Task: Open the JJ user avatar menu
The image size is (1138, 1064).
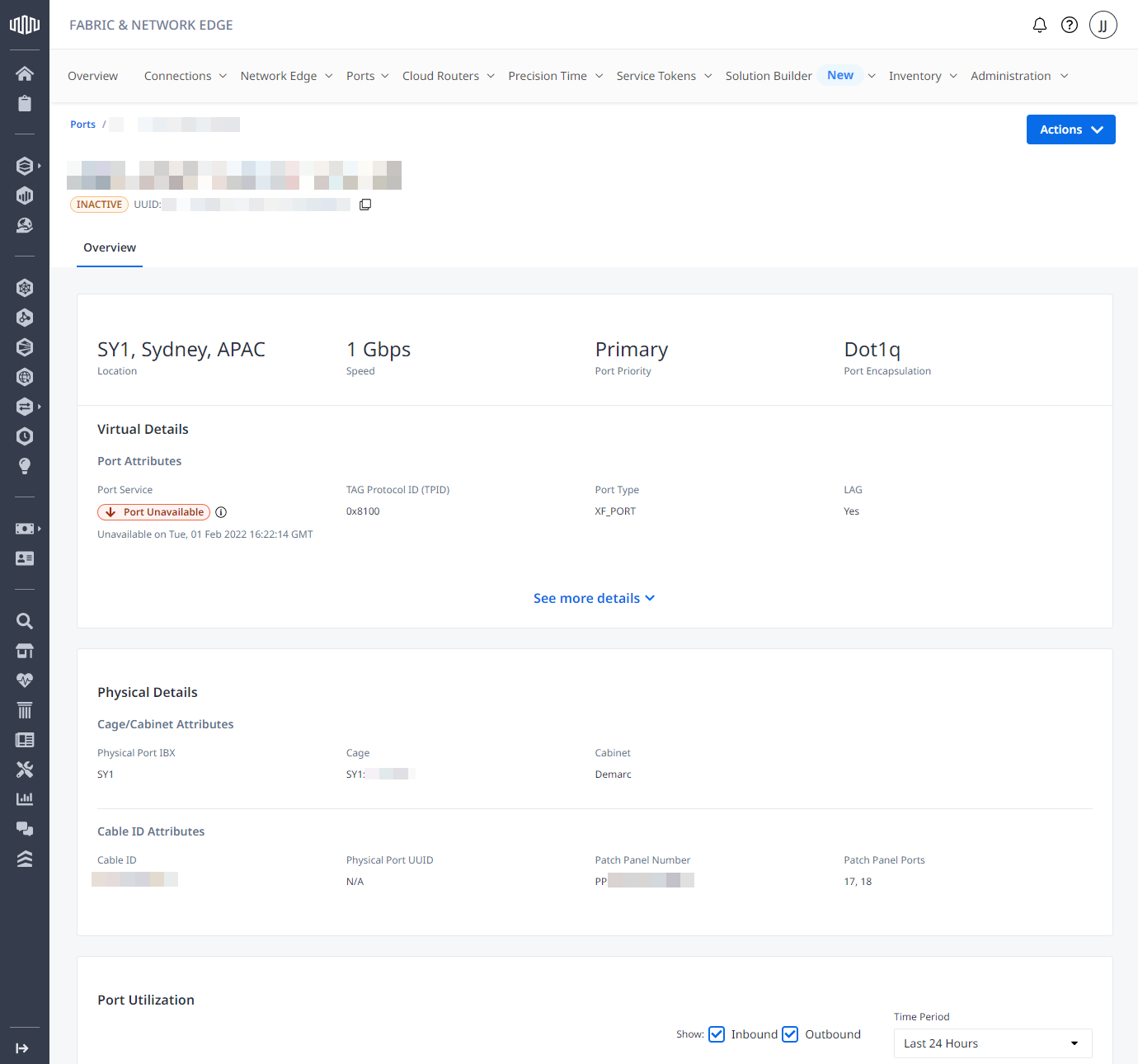Action: (x=1103, y=25)
